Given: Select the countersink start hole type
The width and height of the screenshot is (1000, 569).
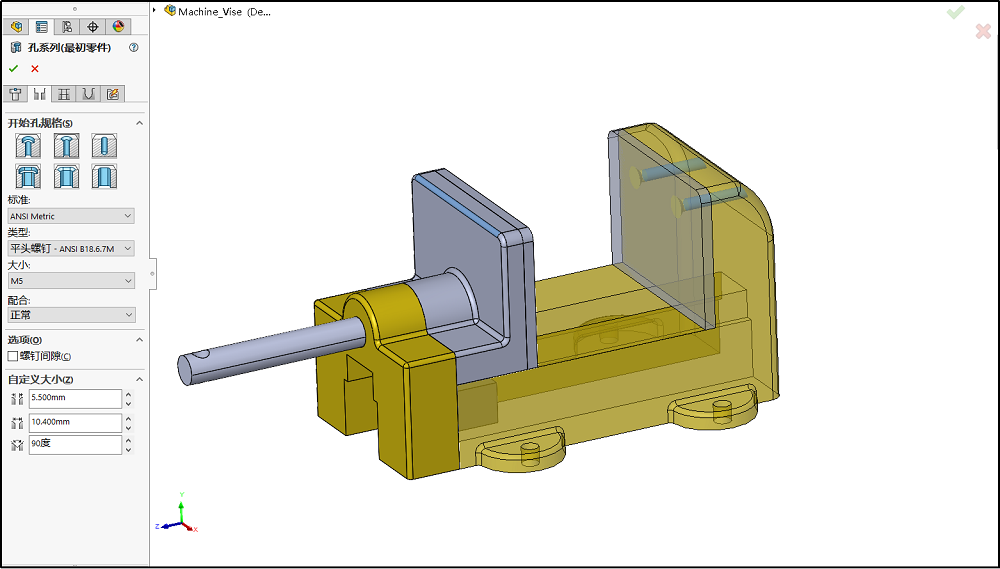Looking at the screenshot, I should pyautogui.click(x=66, y=145).
